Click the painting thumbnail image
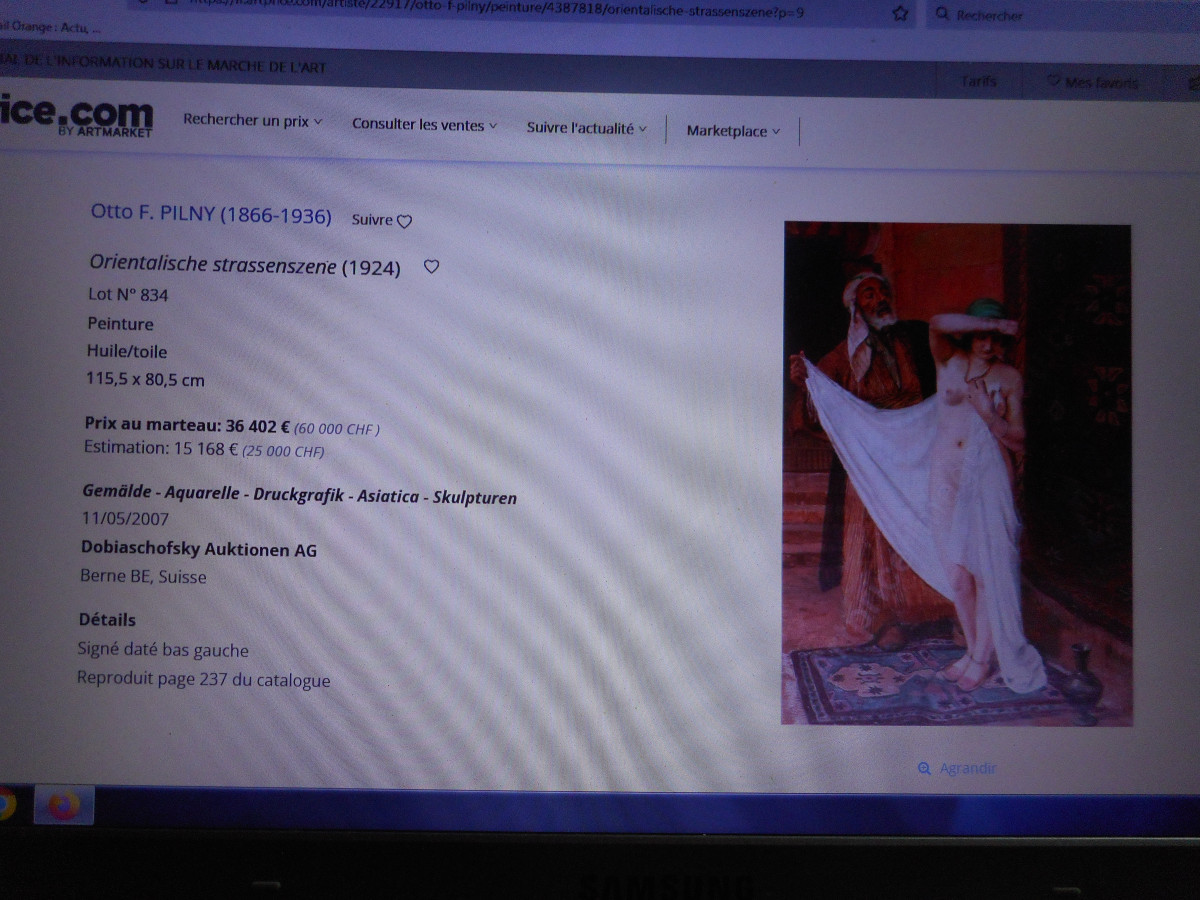The width and height of the screenshot is (1200, 900). point(957,474)
